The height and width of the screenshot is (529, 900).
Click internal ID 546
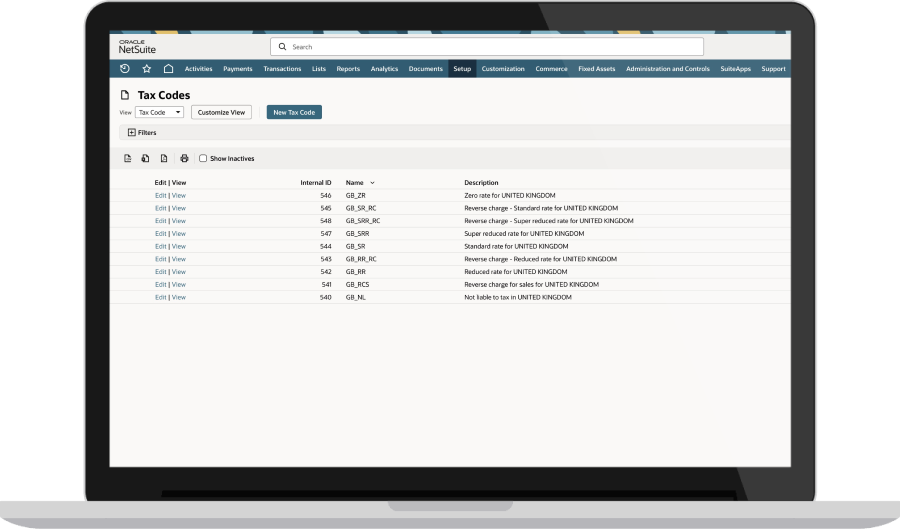point(325,196)
